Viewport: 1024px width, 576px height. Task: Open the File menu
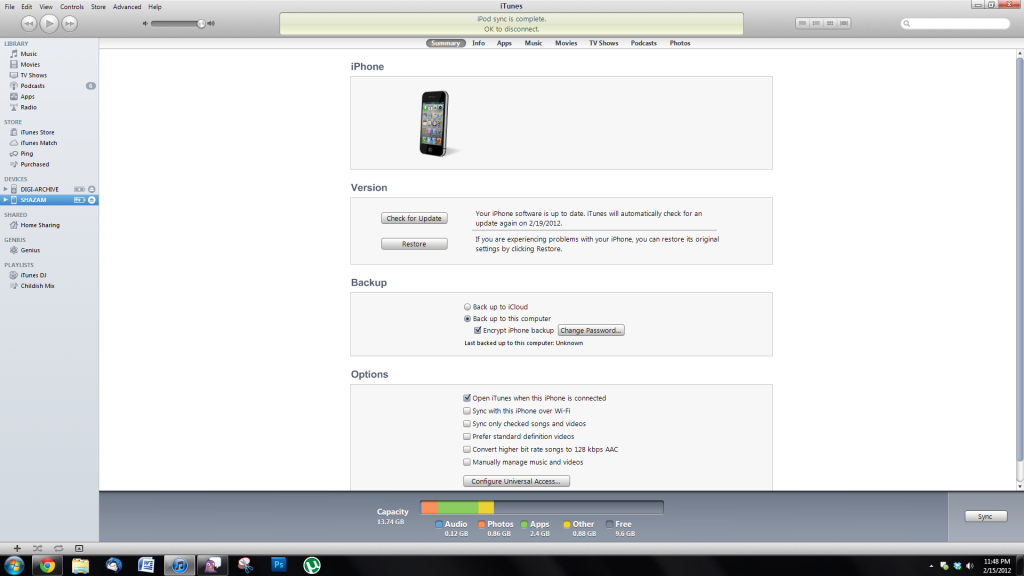[10, 7]
